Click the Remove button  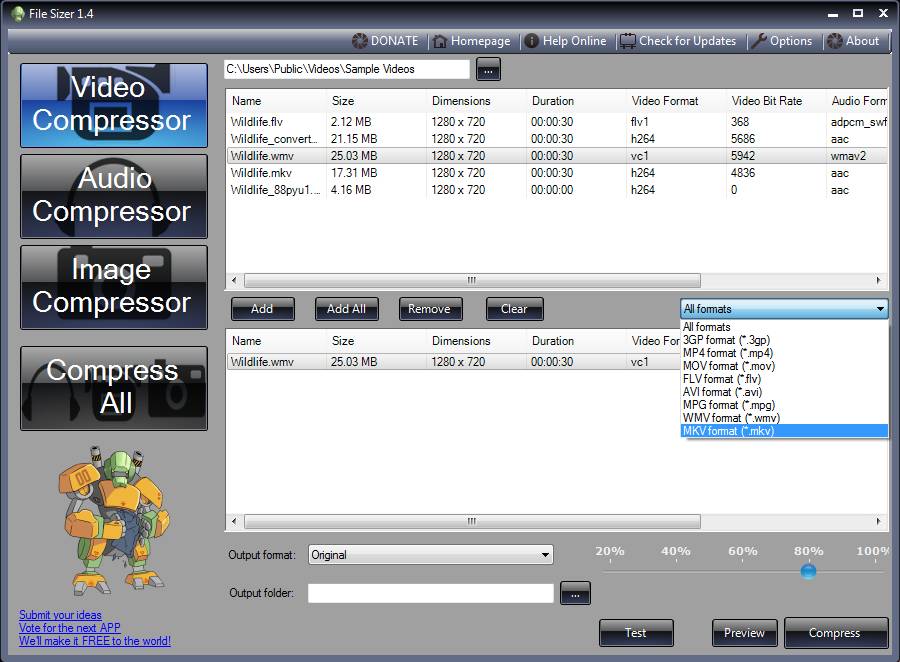[430, 309]
